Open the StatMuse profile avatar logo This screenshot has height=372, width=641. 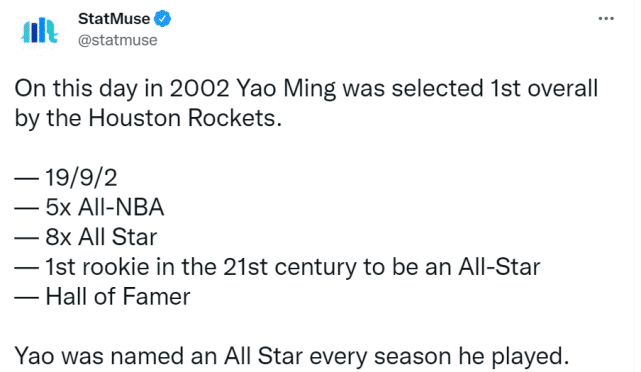point(39,31)
